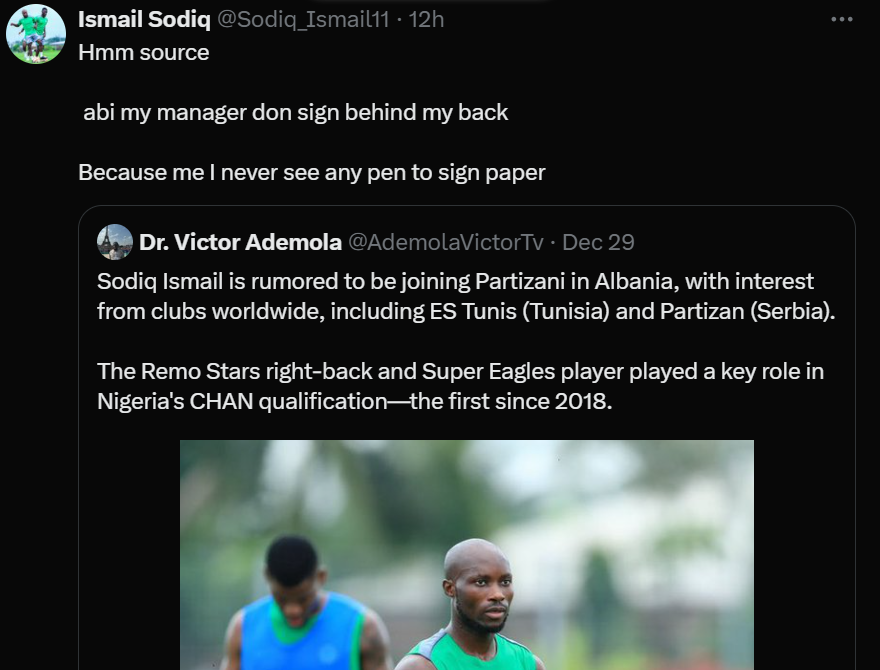This screenshot has width=880, height=670.
Task: Open the More options ellipsis menu
Action: (x=842, y=19)
